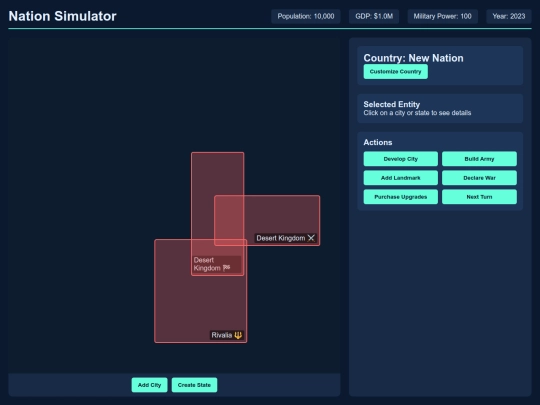Screen dimensions: 540x405
Task: Click the Actions panel heading
Action: [378, 142]
